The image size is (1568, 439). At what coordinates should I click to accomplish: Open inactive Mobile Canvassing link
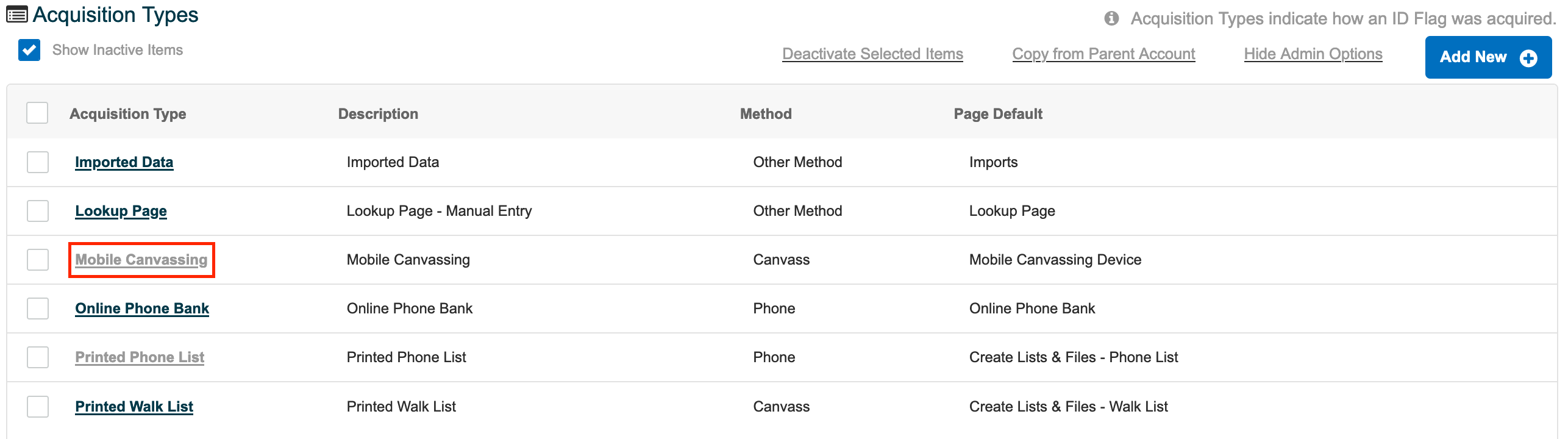click(141, 260)
